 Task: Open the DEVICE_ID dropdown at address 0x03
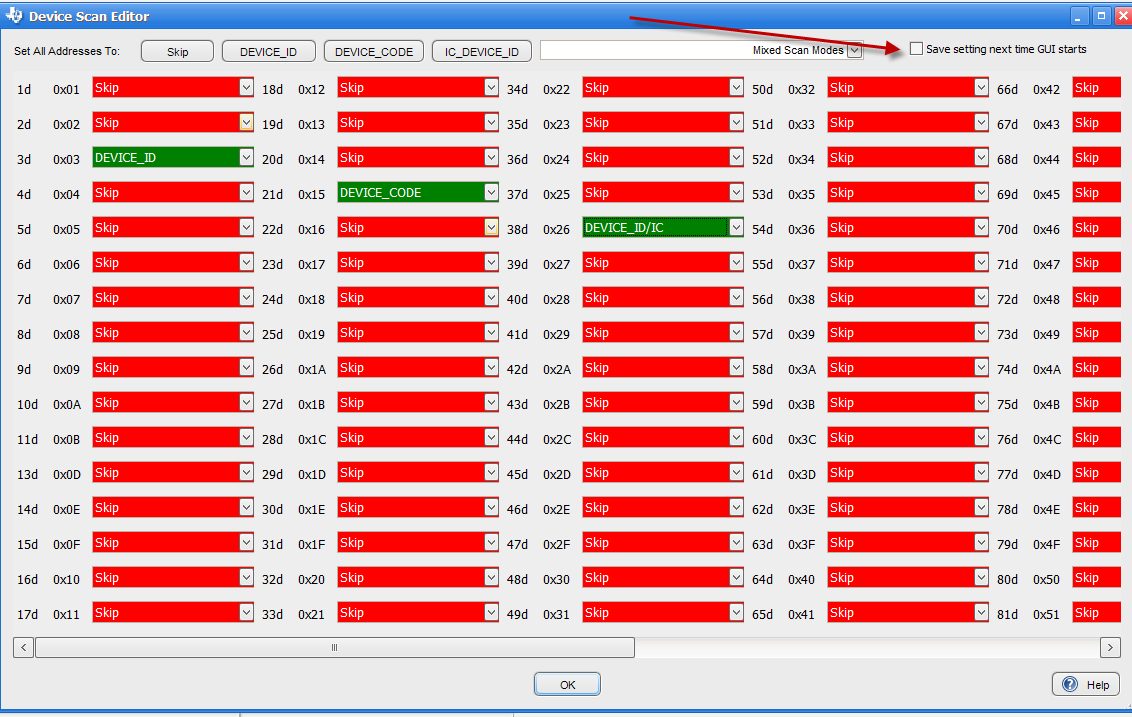[x=246, y=157]
